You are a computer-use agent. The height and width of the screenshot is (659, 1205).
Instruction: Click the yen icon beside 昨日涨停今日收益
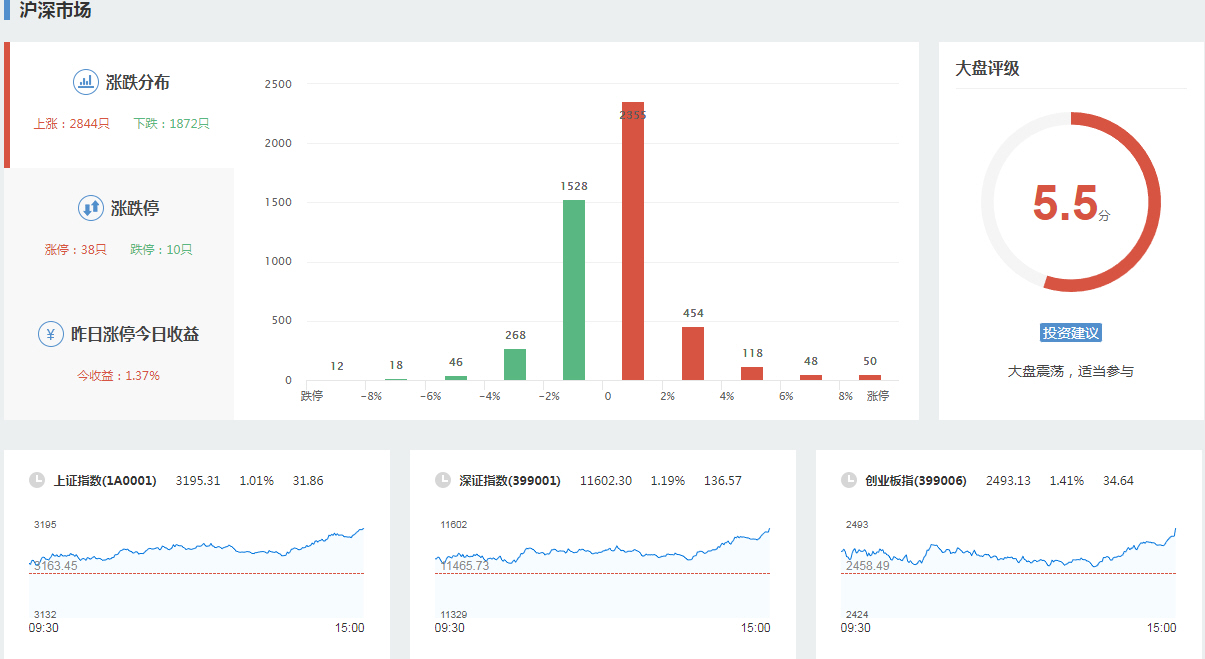coord(51,334)
